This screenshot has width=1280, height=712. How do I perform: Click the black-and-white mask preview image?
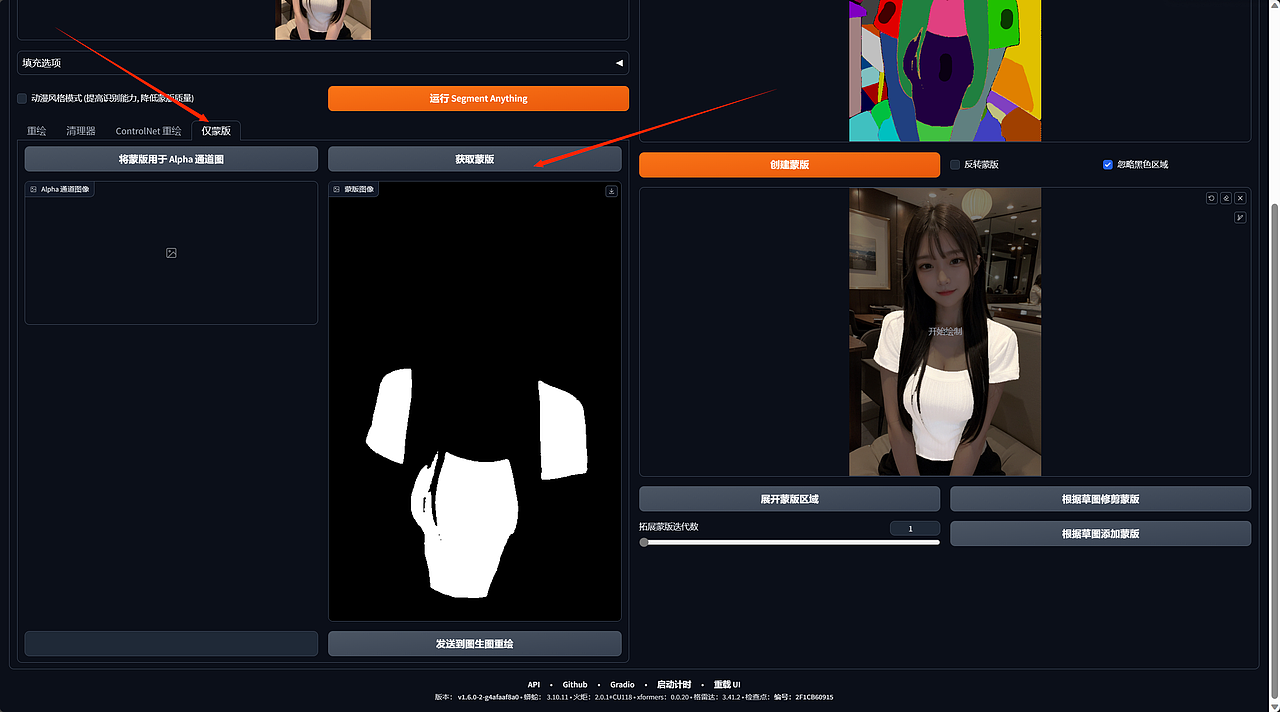pyautogui.click(x=475, y=402)
